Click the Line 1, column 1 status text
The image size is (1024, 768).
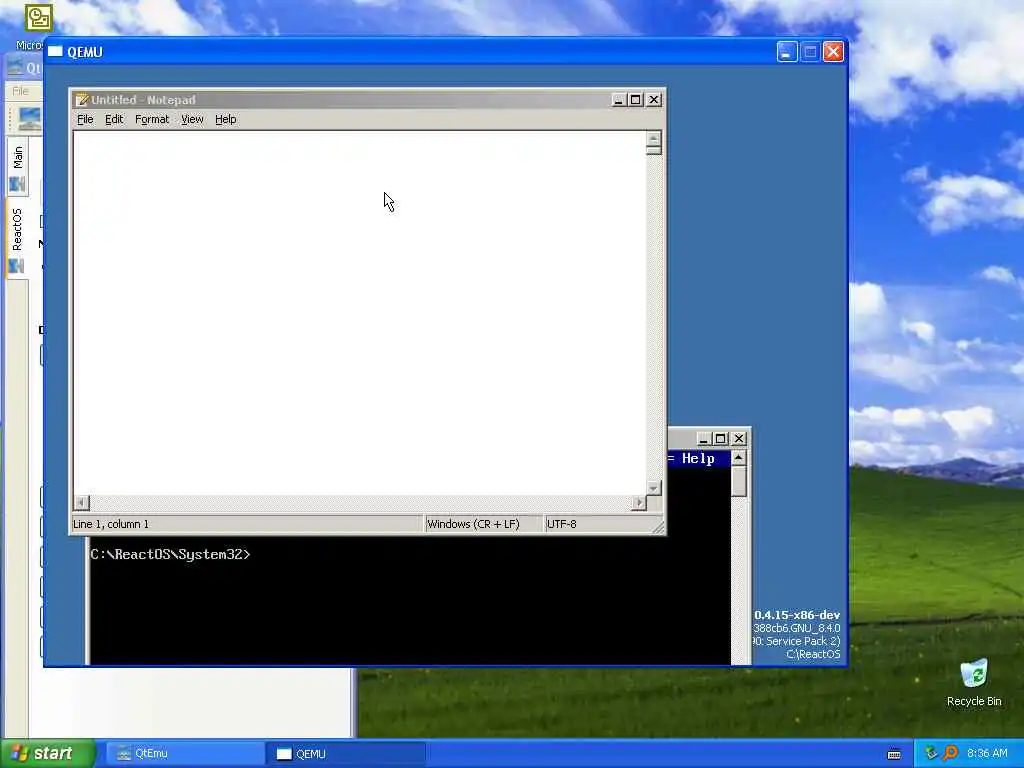click(x=111, y=524)
